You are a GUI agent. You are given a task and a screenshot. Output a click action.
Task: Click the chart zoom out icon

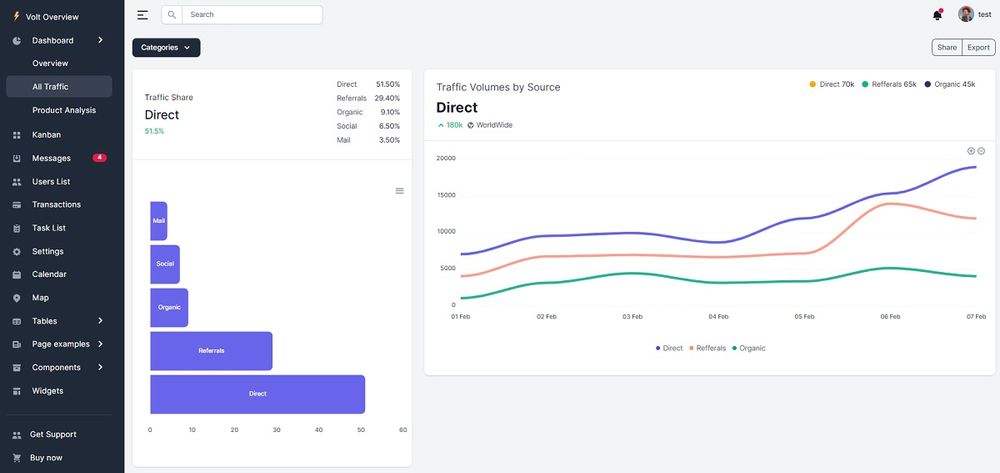pyautogui.click(x=981, y=151)
